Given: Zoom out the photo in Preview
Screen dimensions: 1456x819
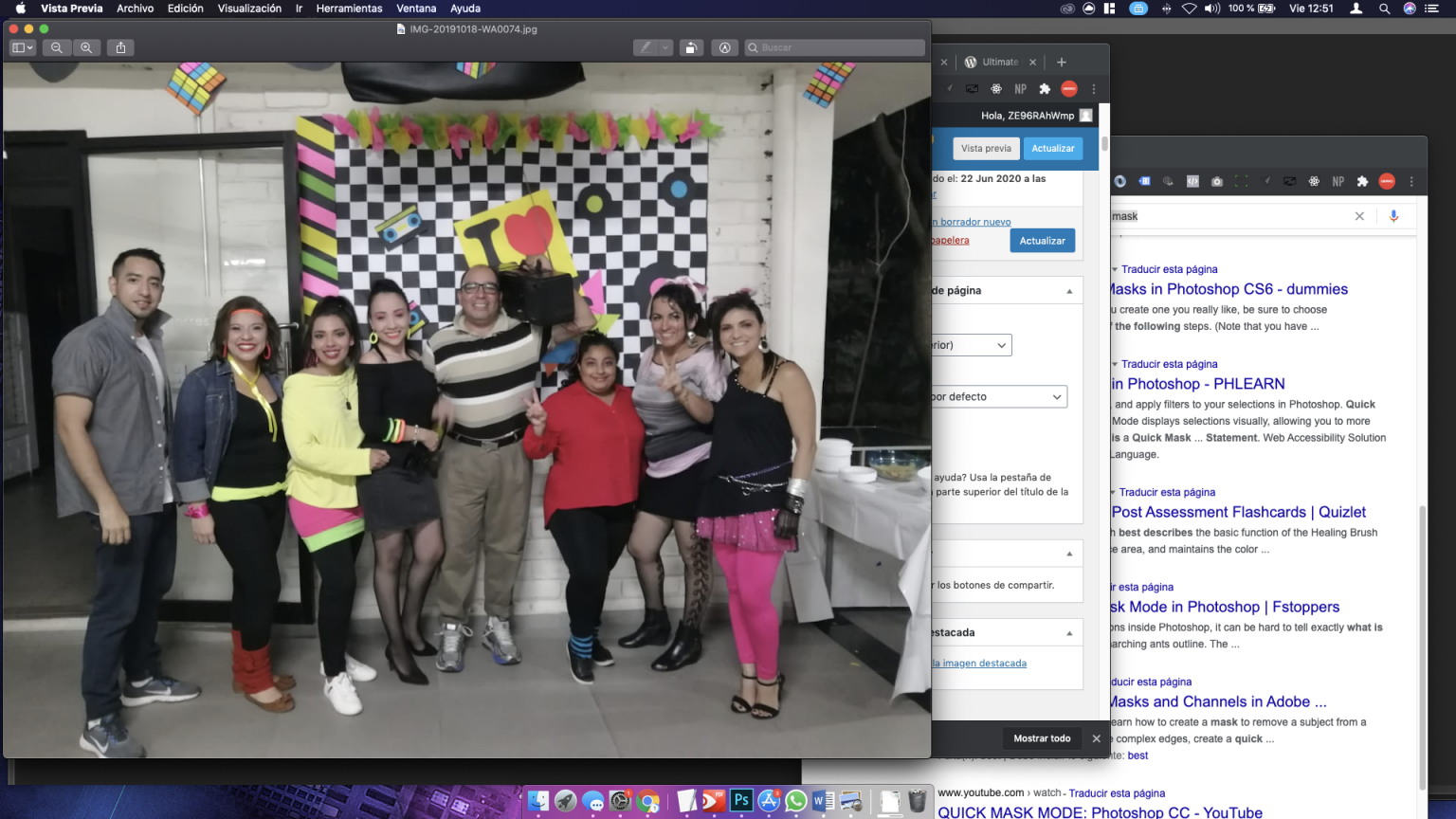Looking at the screenshot, I should point(56,47).
